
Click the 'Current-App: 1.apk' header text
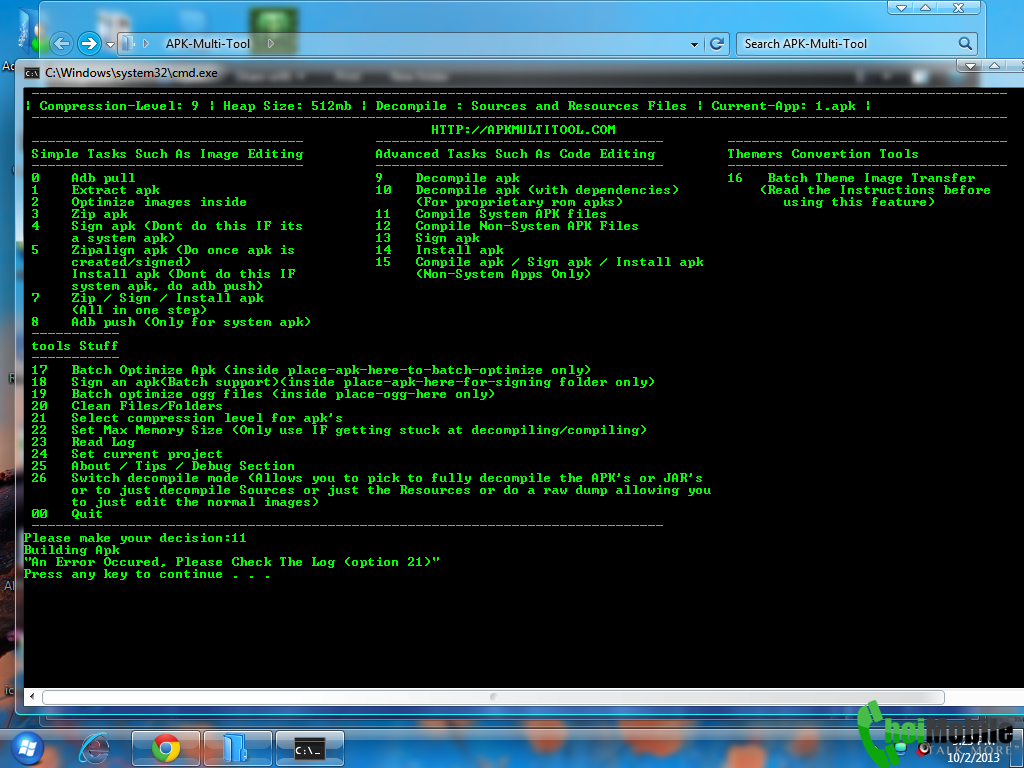[783, 106]
